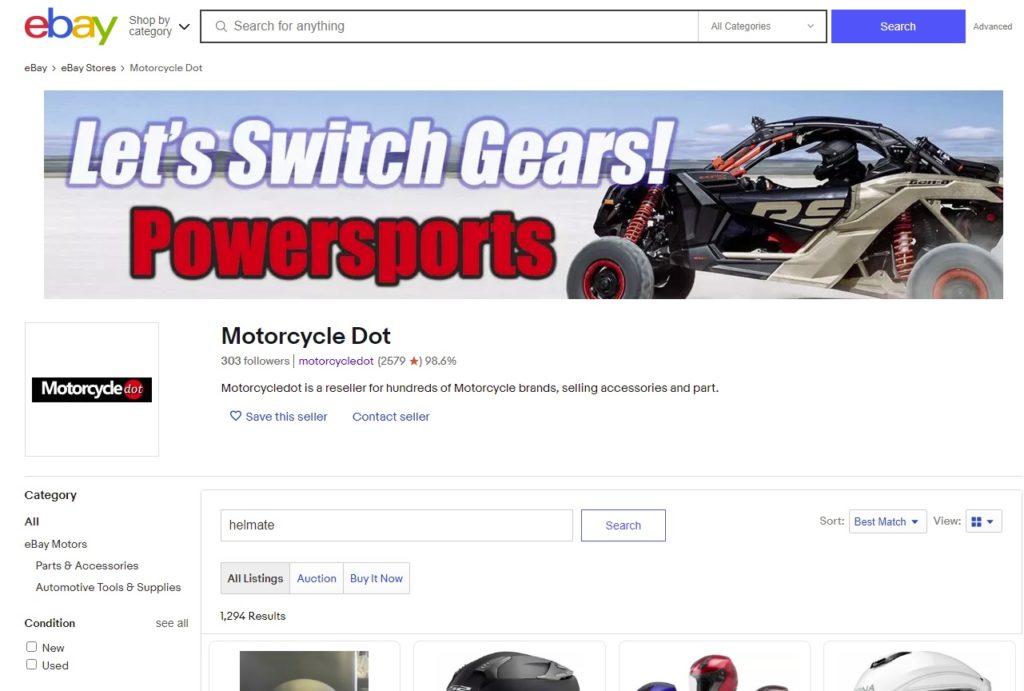Click the 303 followers text
Screen dimensions: 1024x691
coord(255,361)
